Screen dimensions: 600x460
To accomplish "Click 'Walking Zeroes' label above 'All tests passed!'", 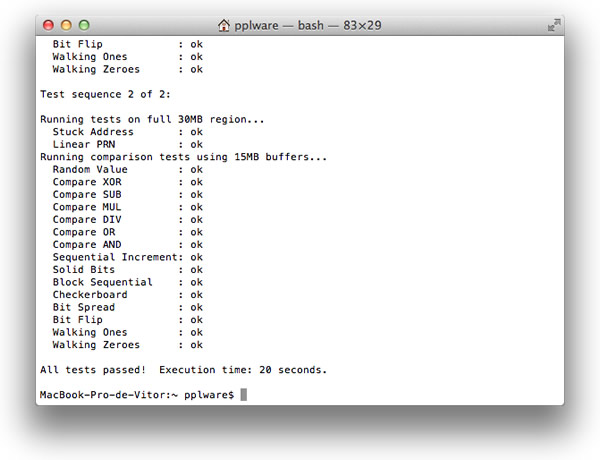I will point(96,345).
